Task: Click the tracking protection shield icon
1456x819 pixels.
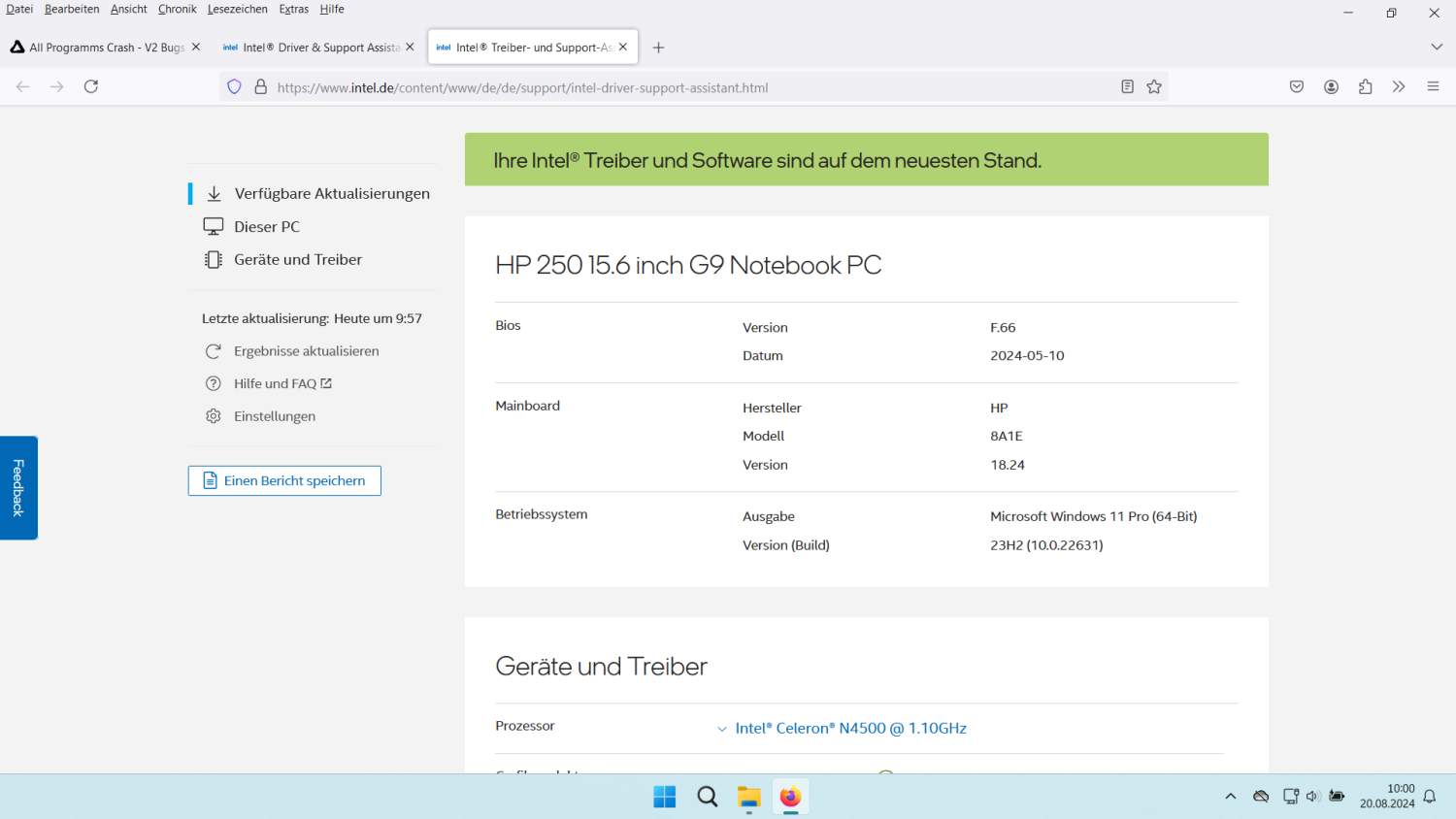Action: [234, 86]
